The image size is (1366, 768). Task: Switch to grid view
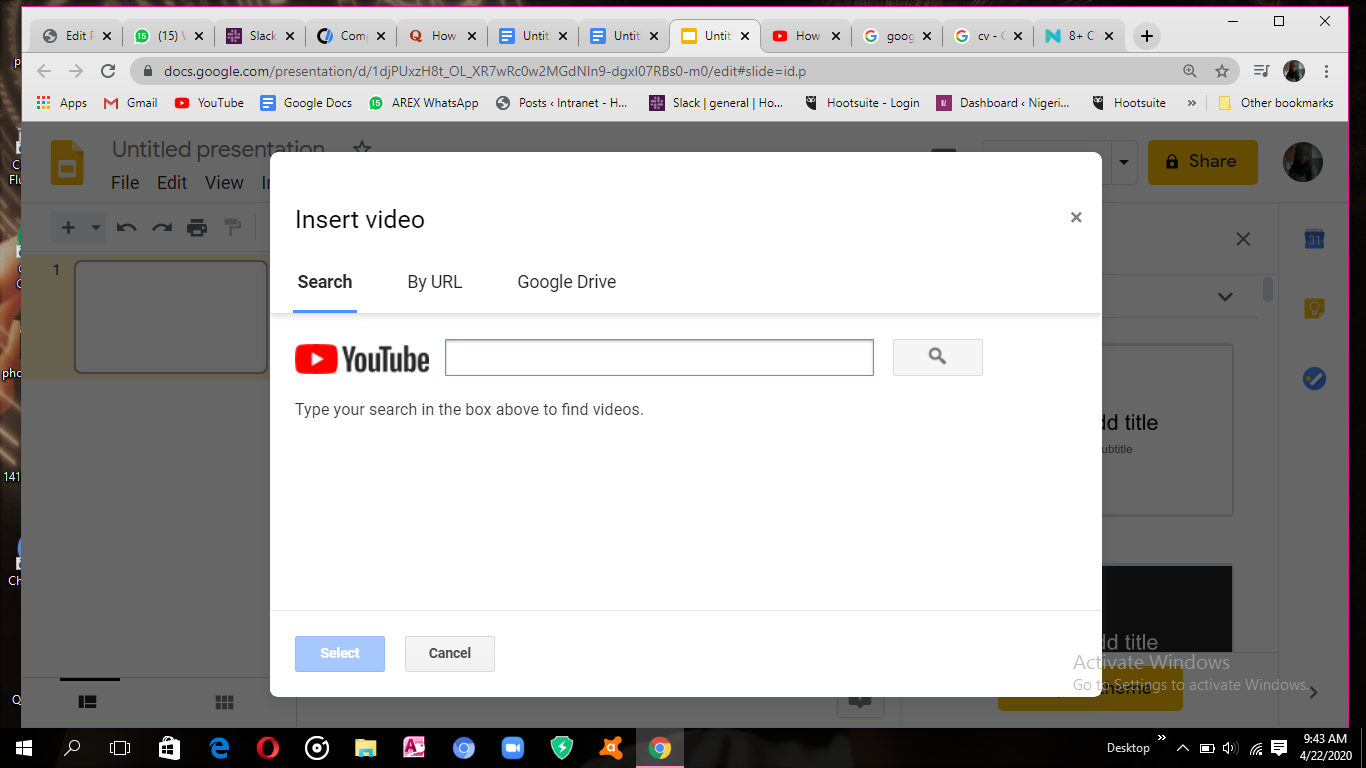(x=224, y=702)
